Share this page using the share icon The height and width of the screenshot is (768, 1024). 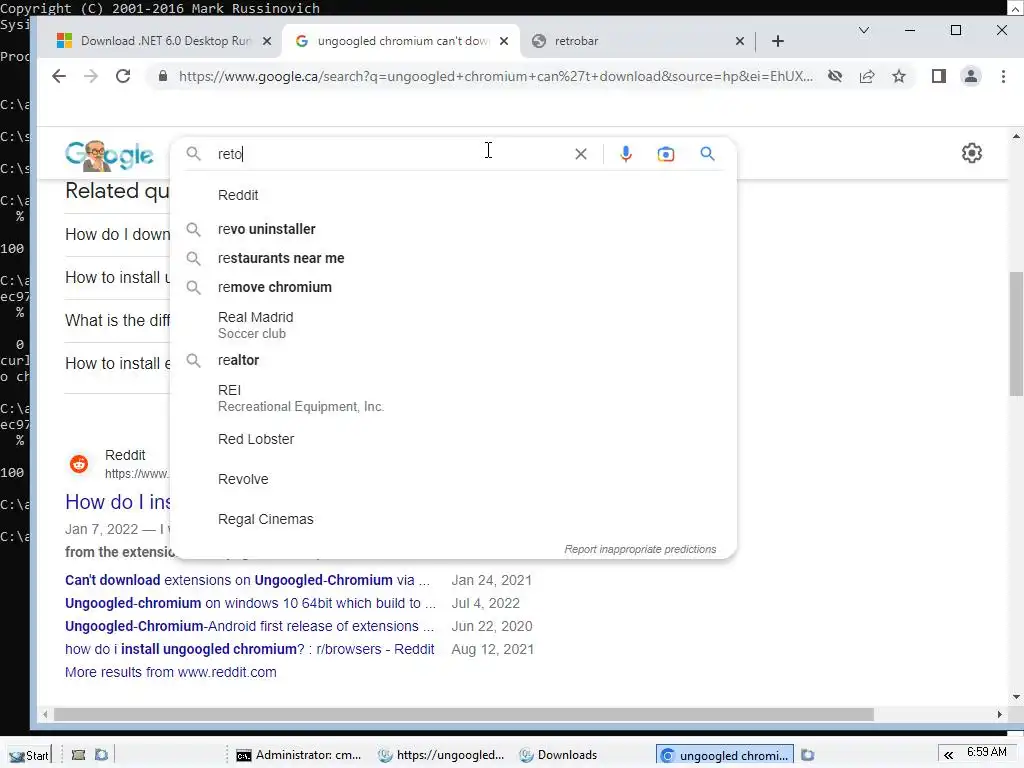[x=867, y=76]
